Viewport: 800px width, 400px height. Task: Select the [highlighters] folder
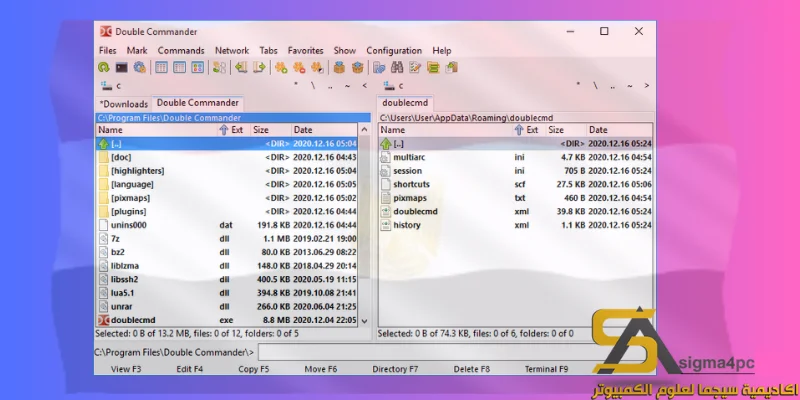coord(227,171)
